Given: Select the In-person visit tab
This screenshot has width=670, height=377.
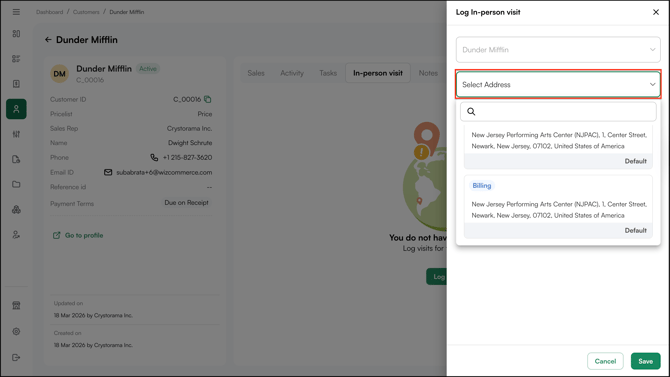Looking at the screenshot, I should click(x=378, y=73).
